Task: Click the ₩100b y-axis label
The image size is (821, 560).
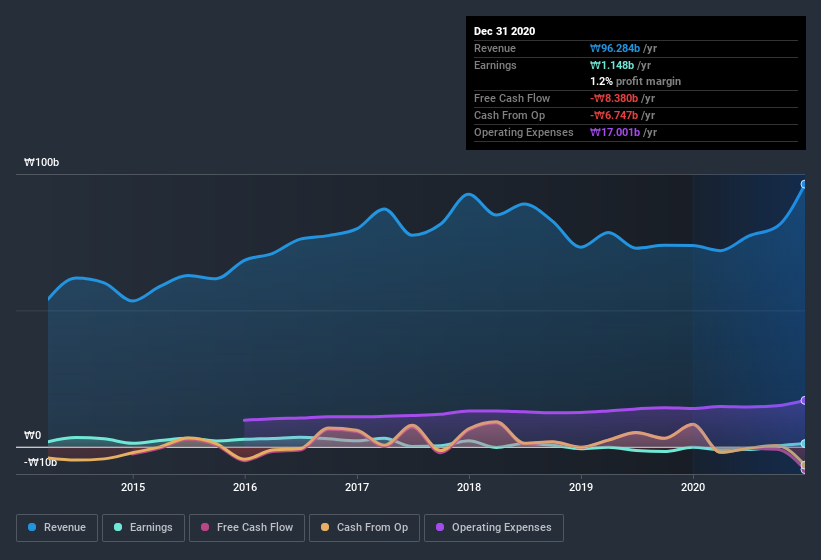Action: pos(41,162)
